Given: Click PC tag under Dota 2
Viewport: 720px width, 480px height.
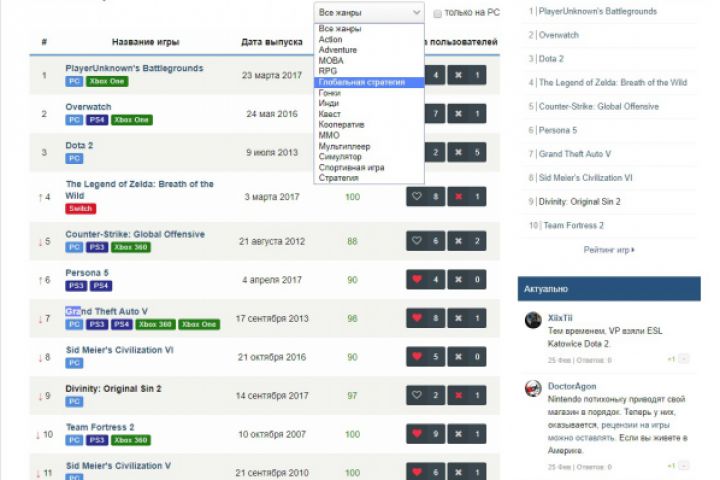Looking at the screenshot, I should pyautogui.click(x=74, y=158).
